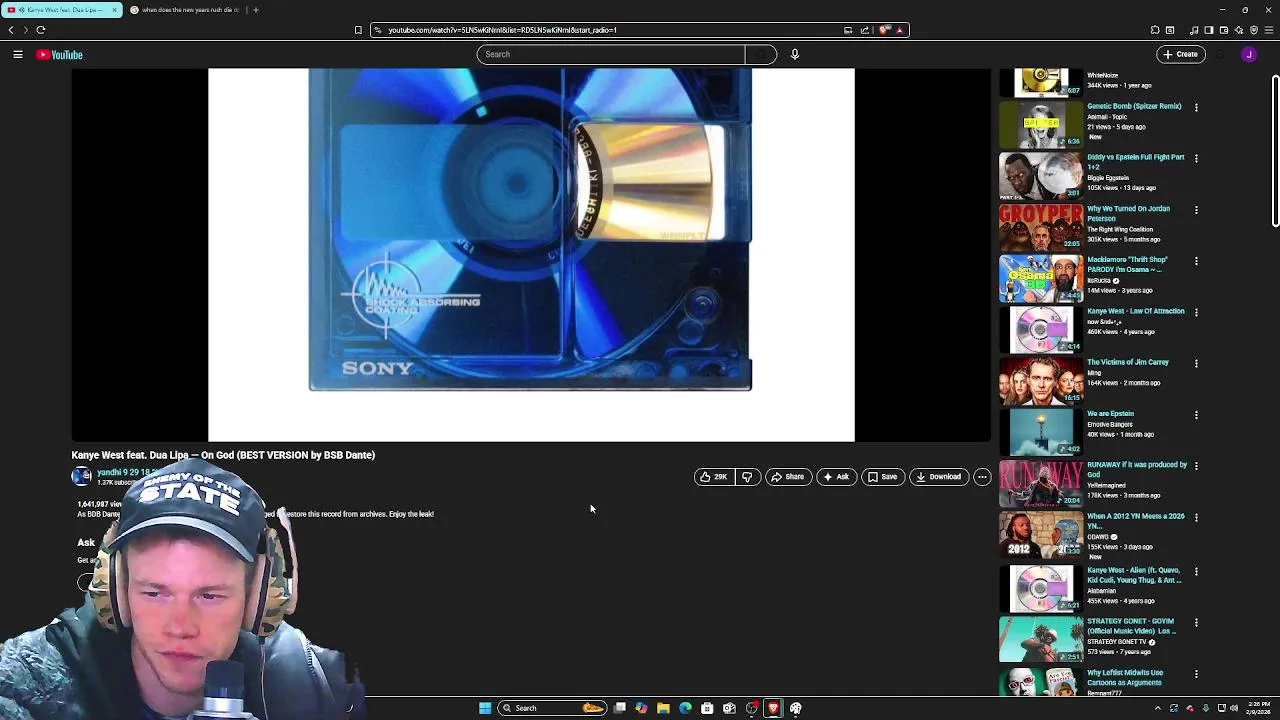Open the Ask feature button
The height and width of the screenshot is (720, 1280).
click(x=836, y=477)
